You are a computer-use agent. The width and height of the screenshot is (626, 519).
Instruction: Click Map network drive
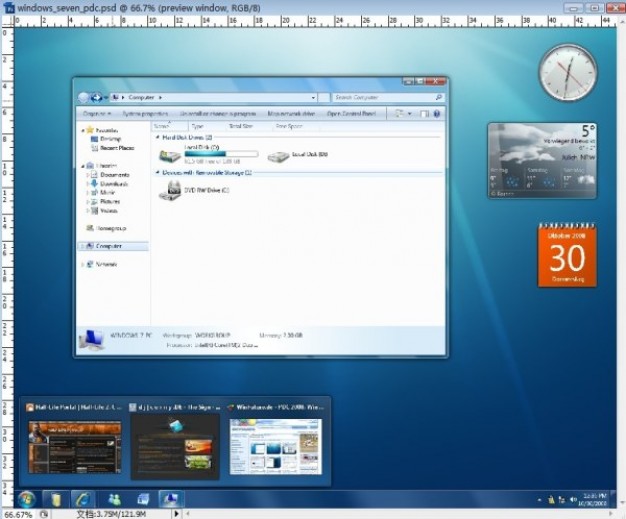(x=291, y=114)
